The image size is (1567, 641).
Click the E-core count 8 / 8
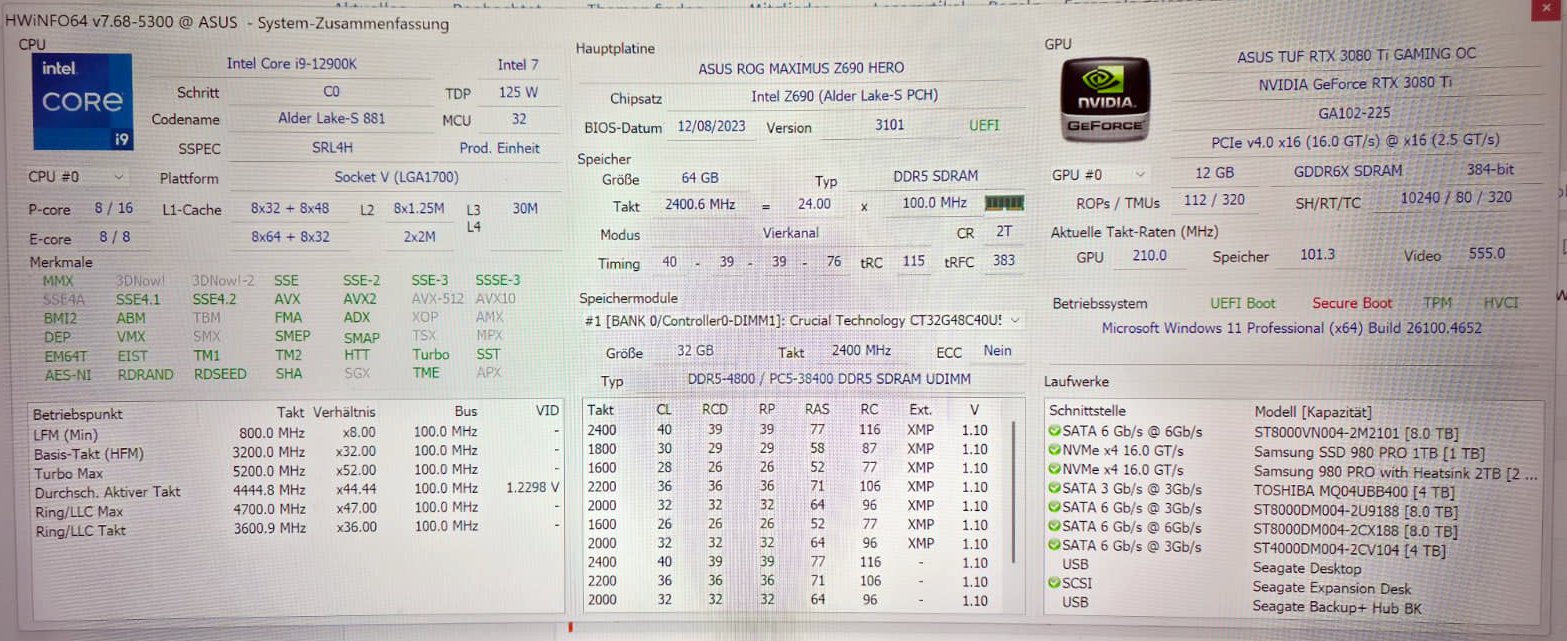pos(114,237)
